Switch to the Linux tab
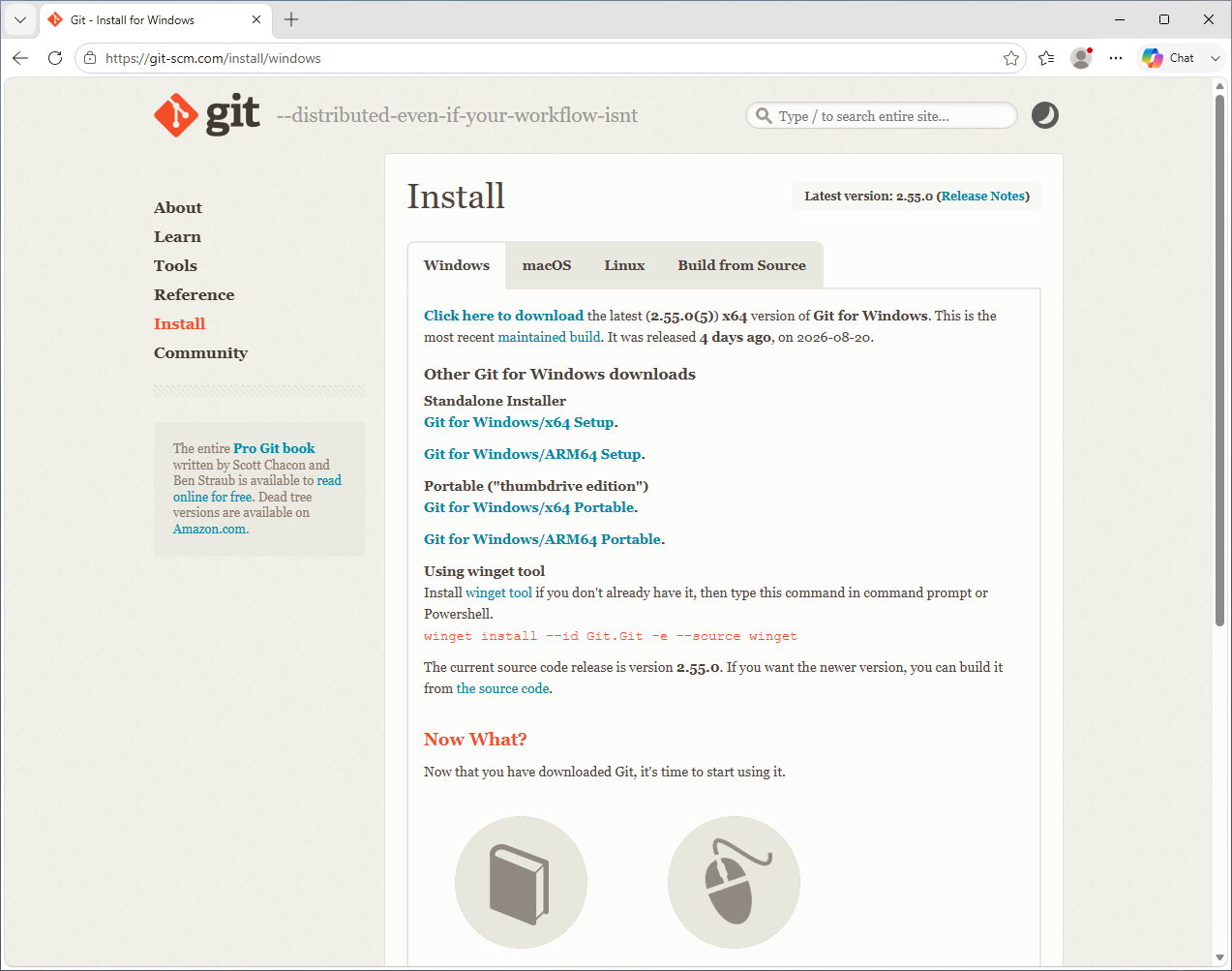The image size is (1232, 971). pyautogui.click(x=624, y=265)
